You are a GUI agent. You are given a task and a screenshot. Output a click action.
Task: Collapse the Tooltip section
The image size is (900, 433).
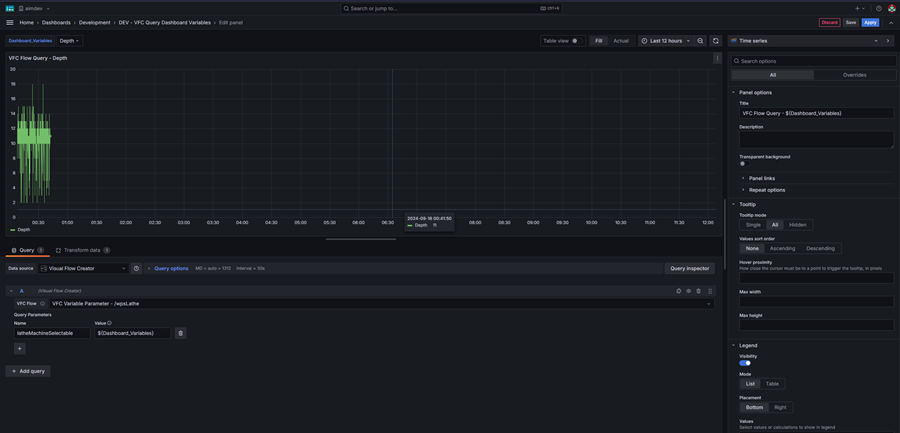(x=747, y=204)
